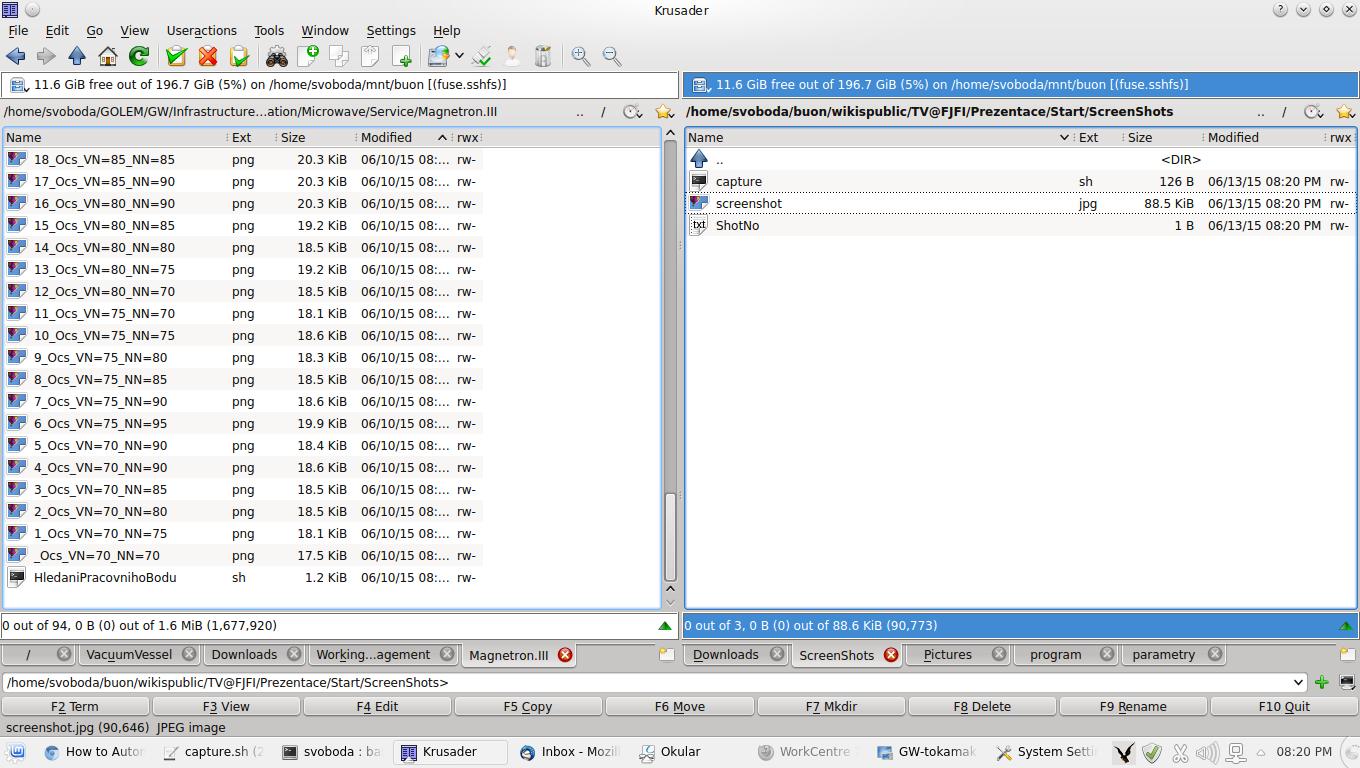Select ShotNo file in right panel

[1020, 226]
